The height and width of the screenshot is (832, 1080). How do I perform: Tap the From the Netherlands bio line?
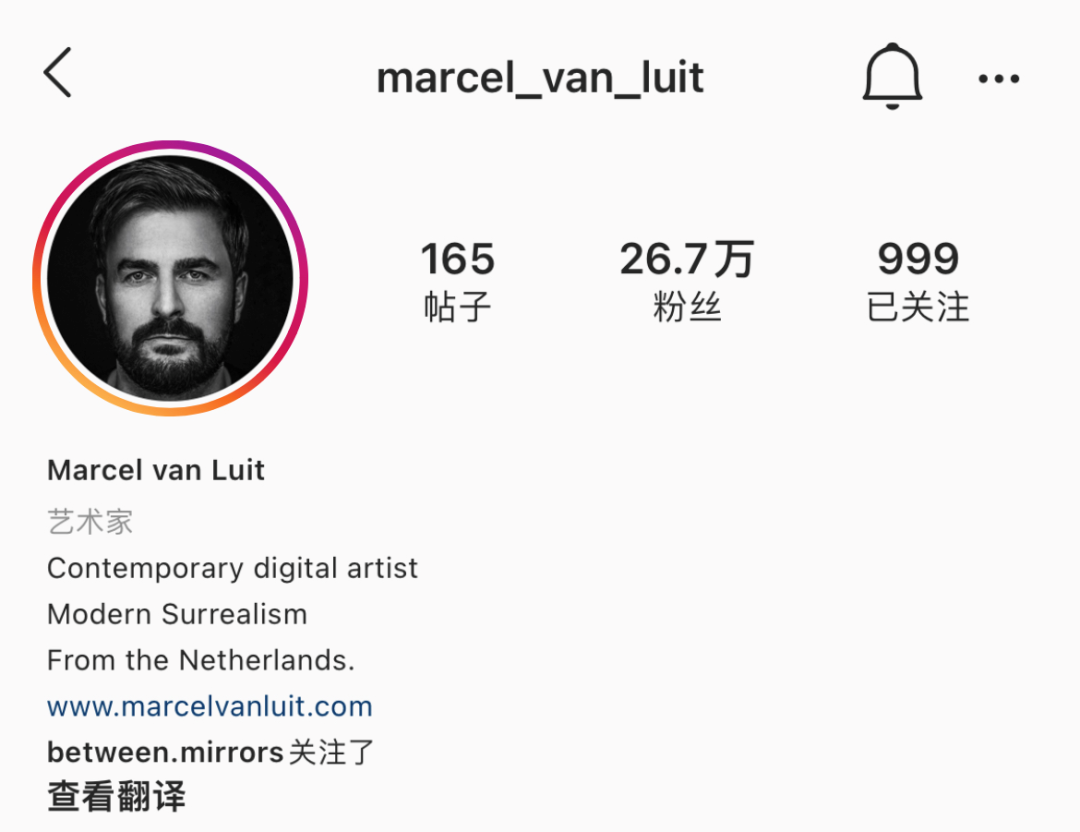pos(200,660)
